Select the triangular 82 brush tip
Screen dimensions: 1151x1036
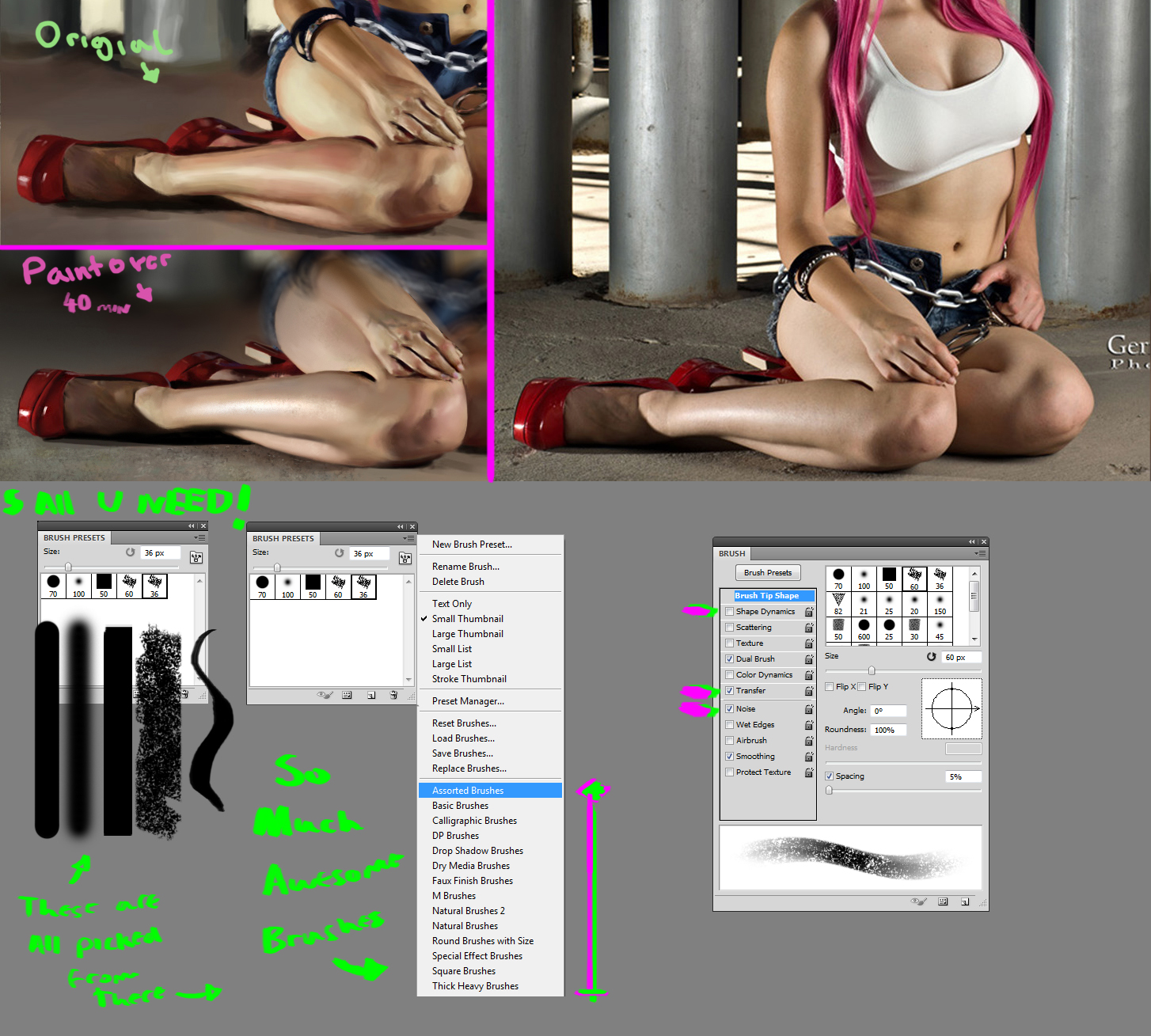(838, 602)
